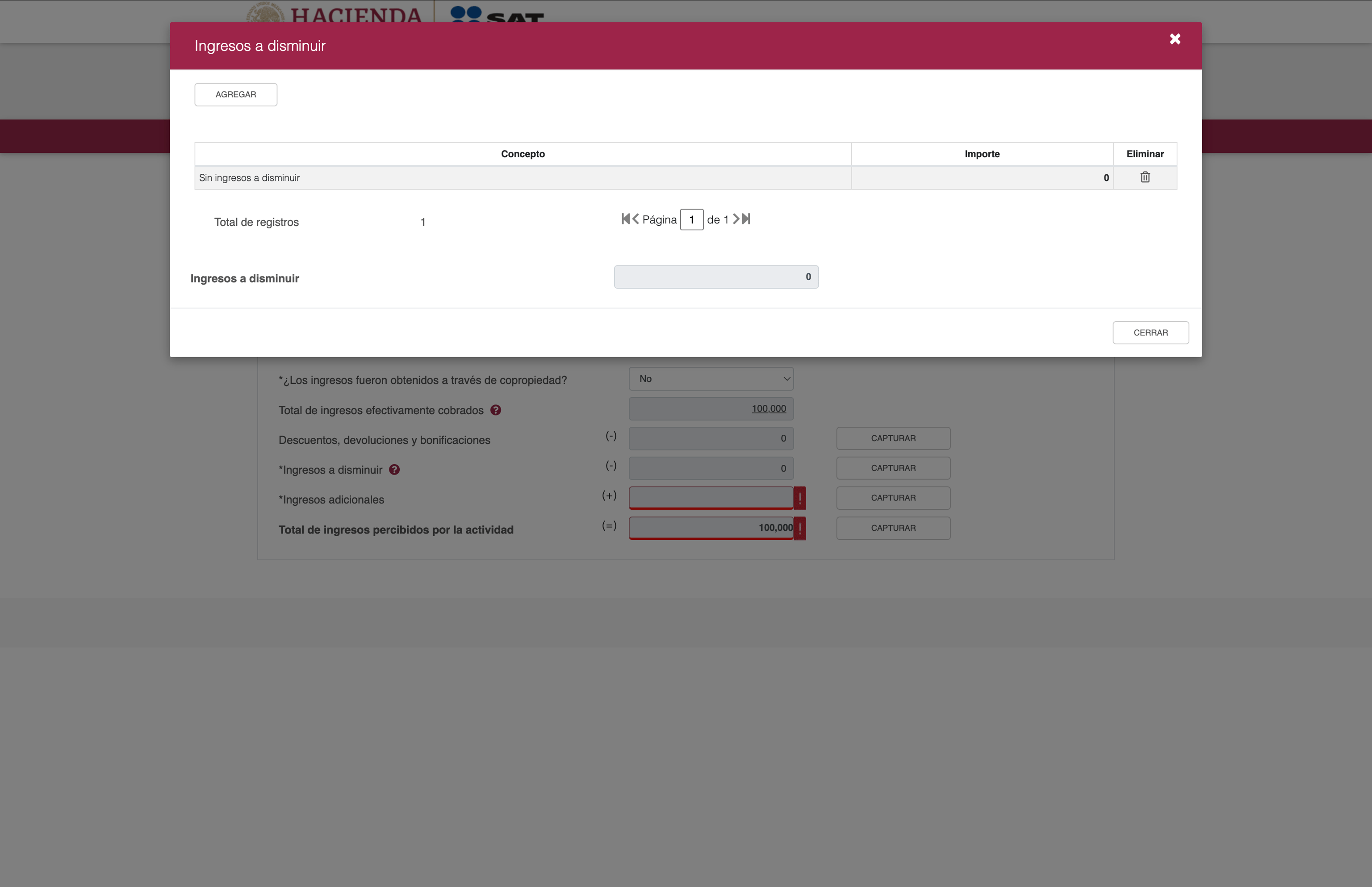Click help icon beside Total de ingresos cobrados

pos(495,410)
